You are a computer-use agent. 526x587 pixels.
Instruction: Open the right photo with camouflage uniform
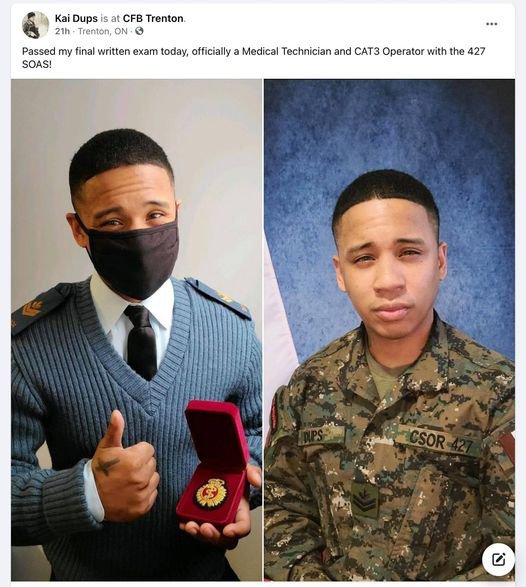(389, 330)
